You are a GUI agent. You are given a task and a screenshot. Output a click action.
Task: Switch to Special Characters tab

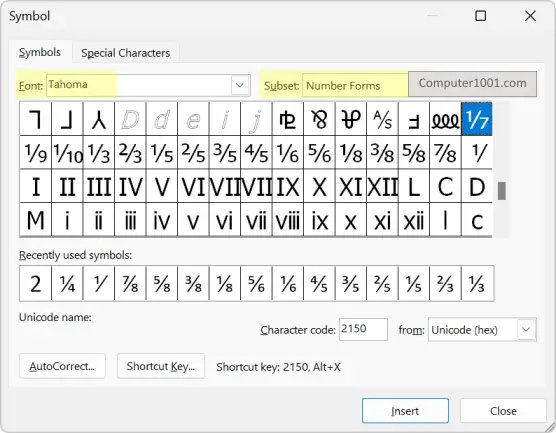(126, 53)
